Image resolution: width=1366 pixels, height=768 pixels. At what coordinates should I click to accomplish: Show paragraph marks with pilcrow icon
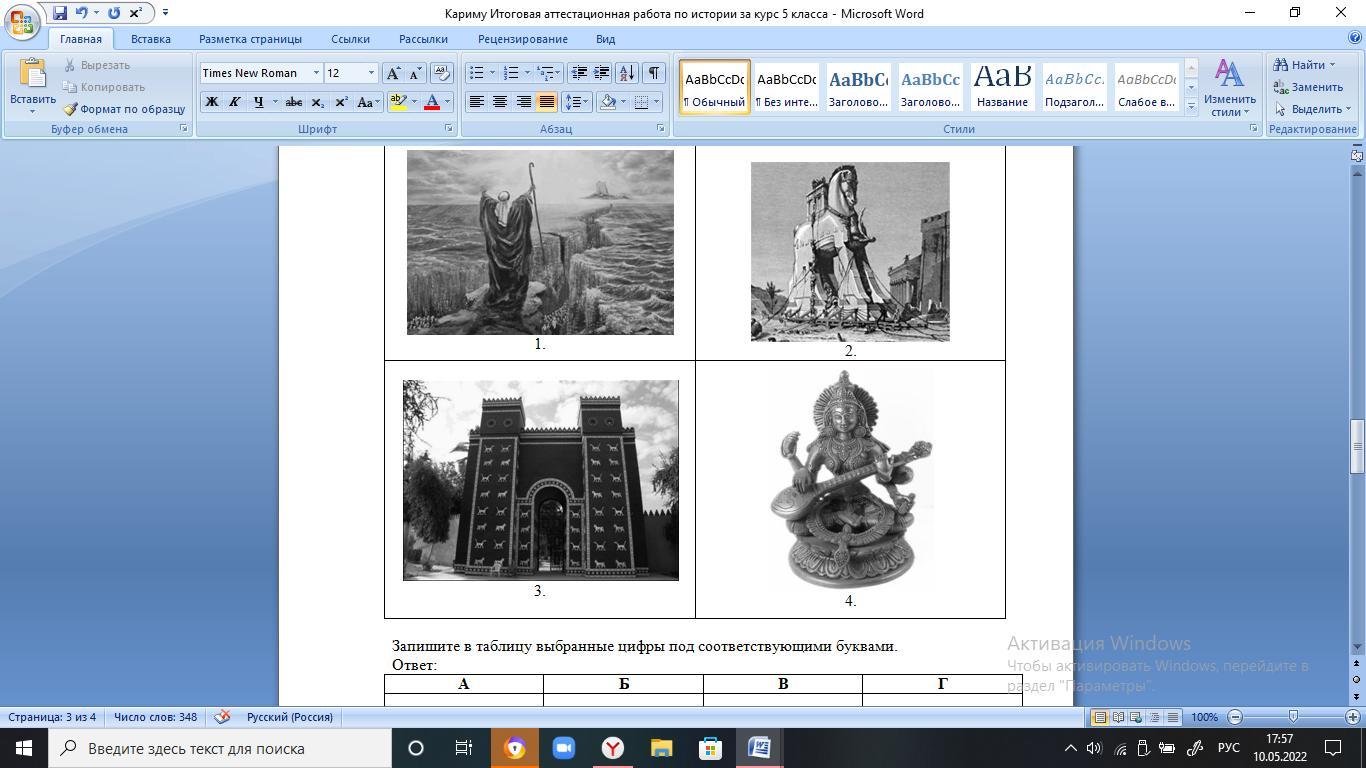(x=653, y=73)
